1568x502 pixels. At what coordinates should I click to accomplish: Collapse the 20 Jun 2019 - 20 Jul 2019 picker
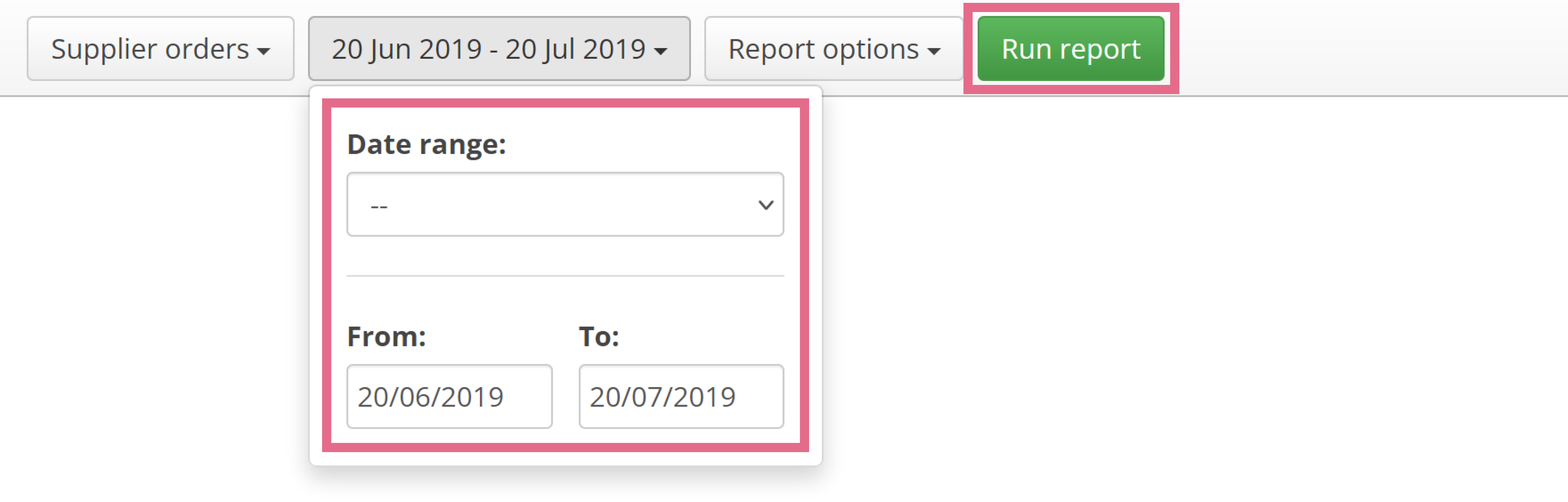pyautogui.click(x=499, y=49)
